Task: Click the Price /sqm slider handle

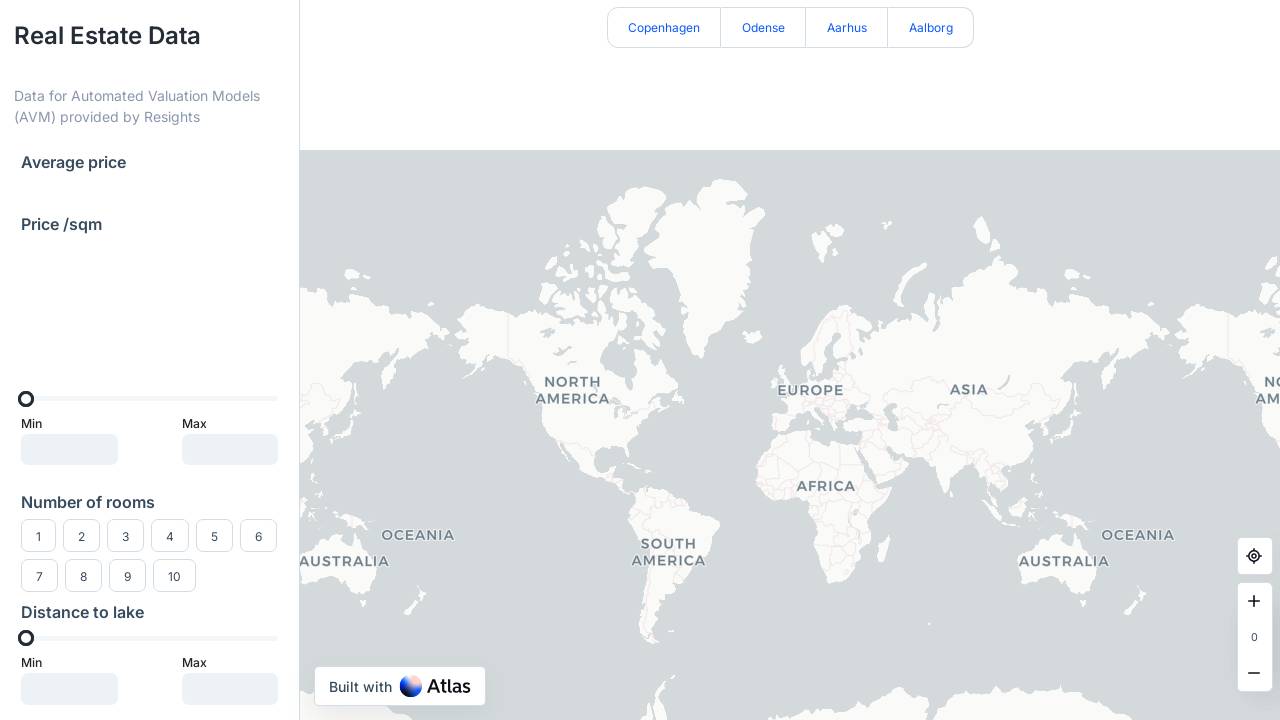Action: 26,399
